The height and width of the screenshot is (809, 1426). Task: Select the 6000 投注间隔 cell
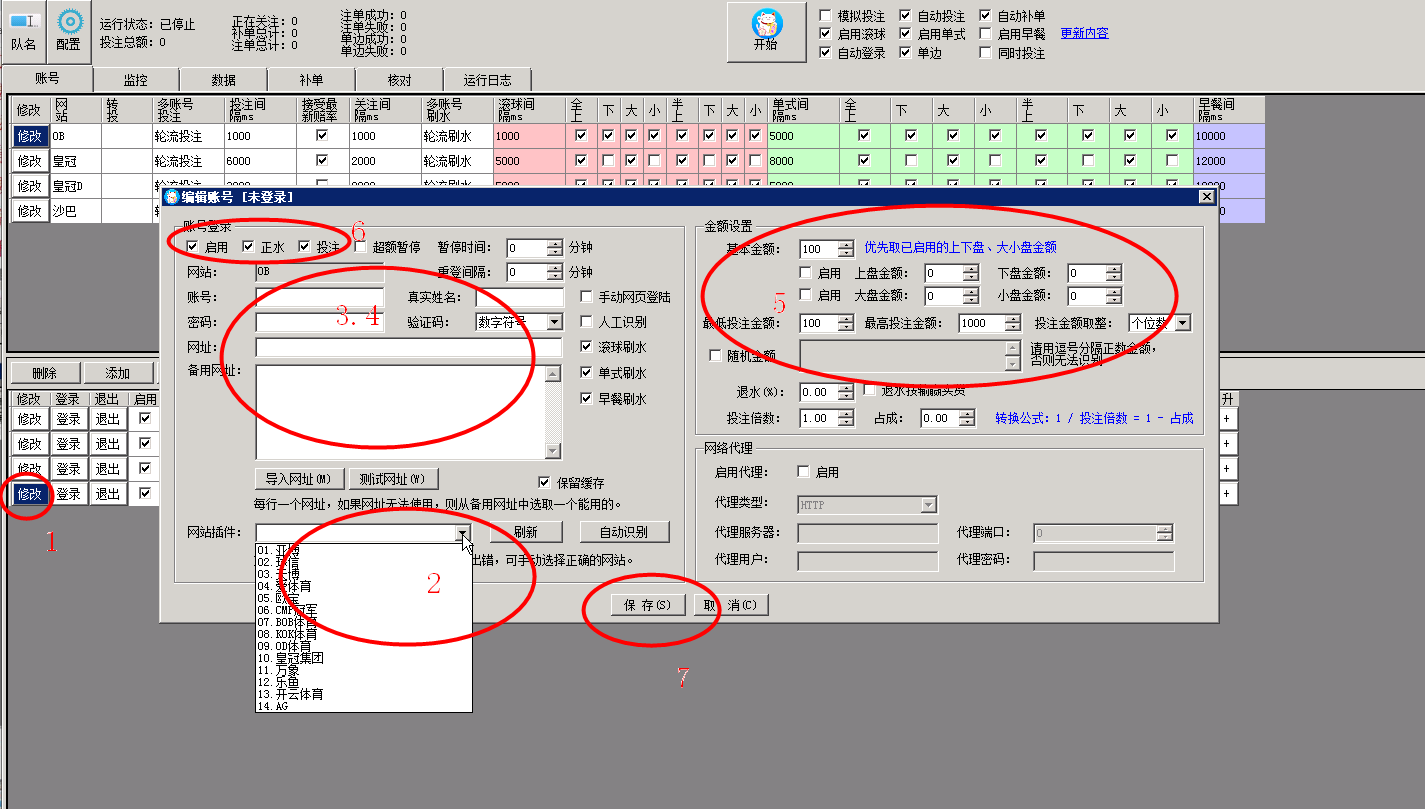[x=259, y=161]
